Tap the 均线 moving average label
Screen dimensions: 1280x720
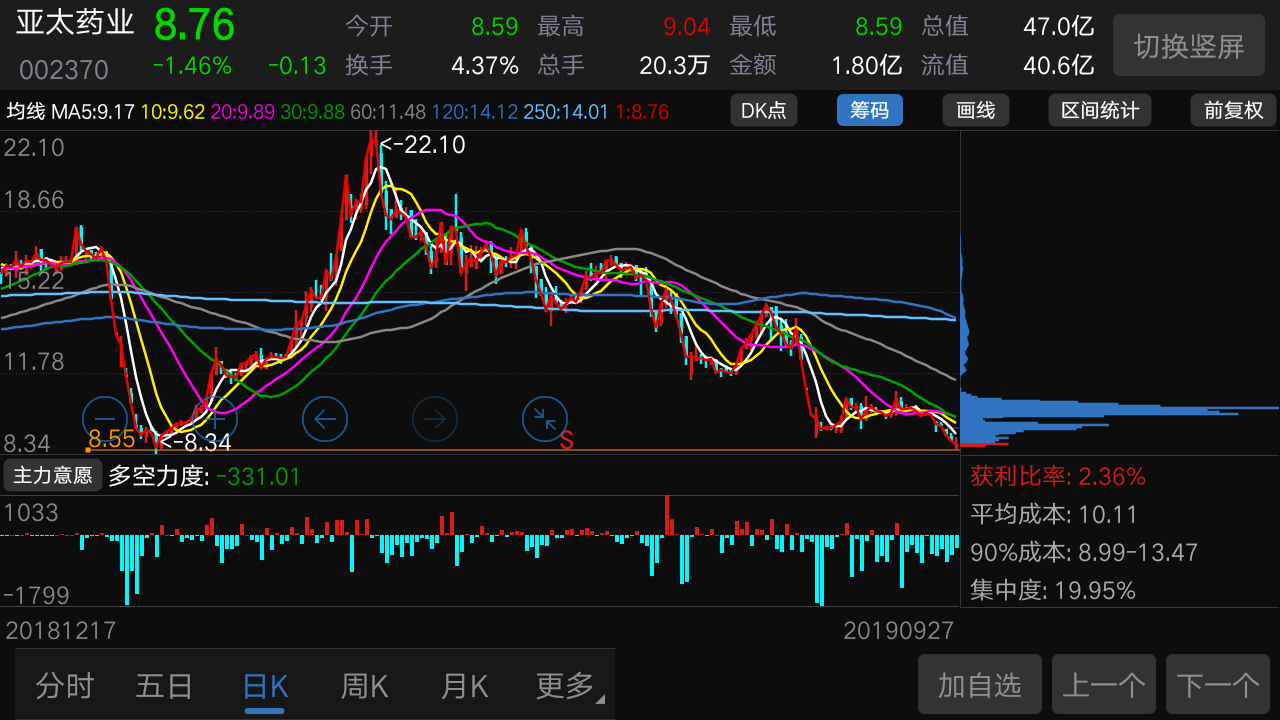click(x=26, y=111)
